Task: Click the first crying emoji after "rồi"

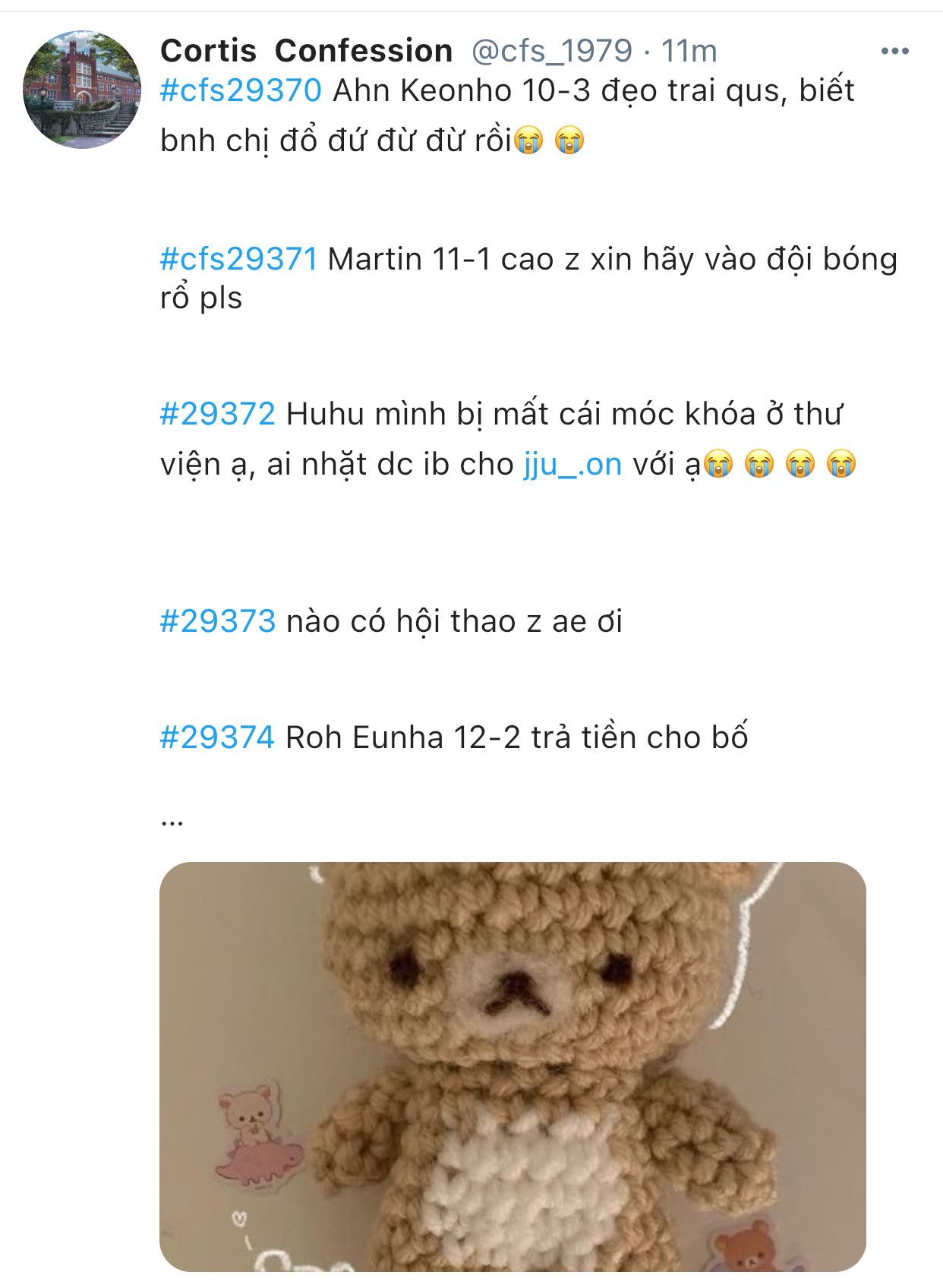Action: 529,141
